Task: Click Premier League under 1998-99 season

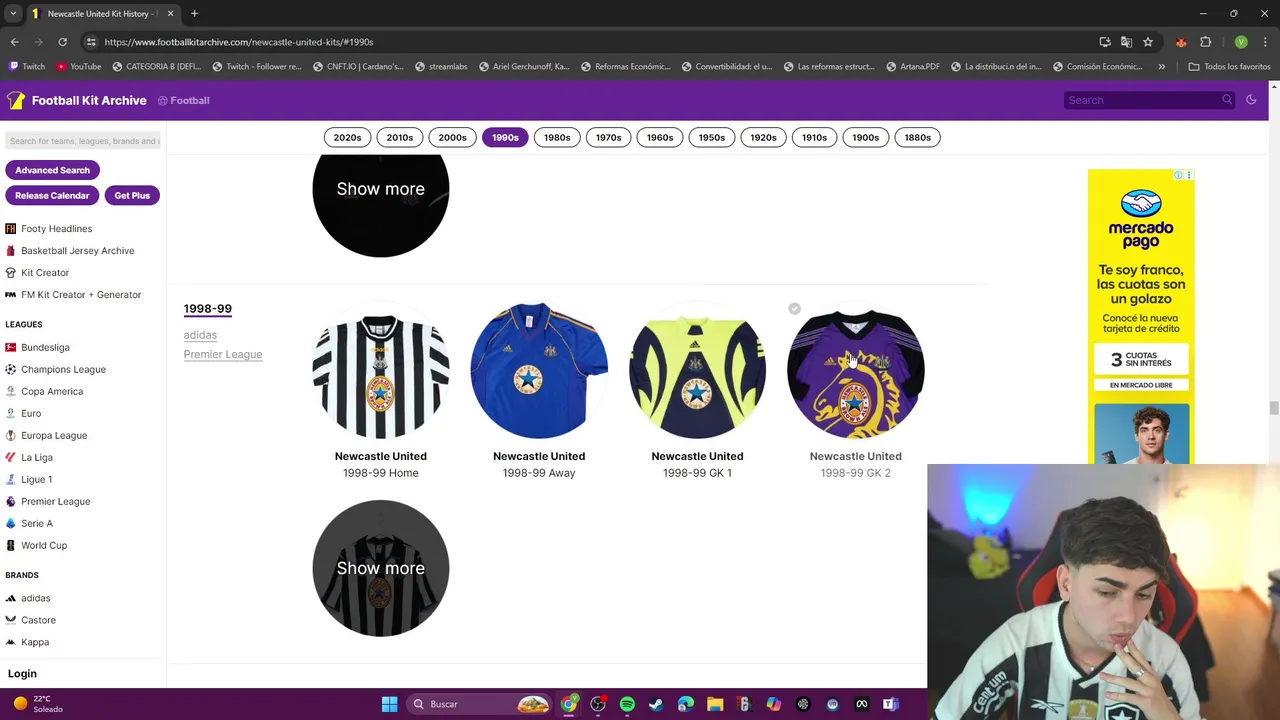Action: [223, 354]
